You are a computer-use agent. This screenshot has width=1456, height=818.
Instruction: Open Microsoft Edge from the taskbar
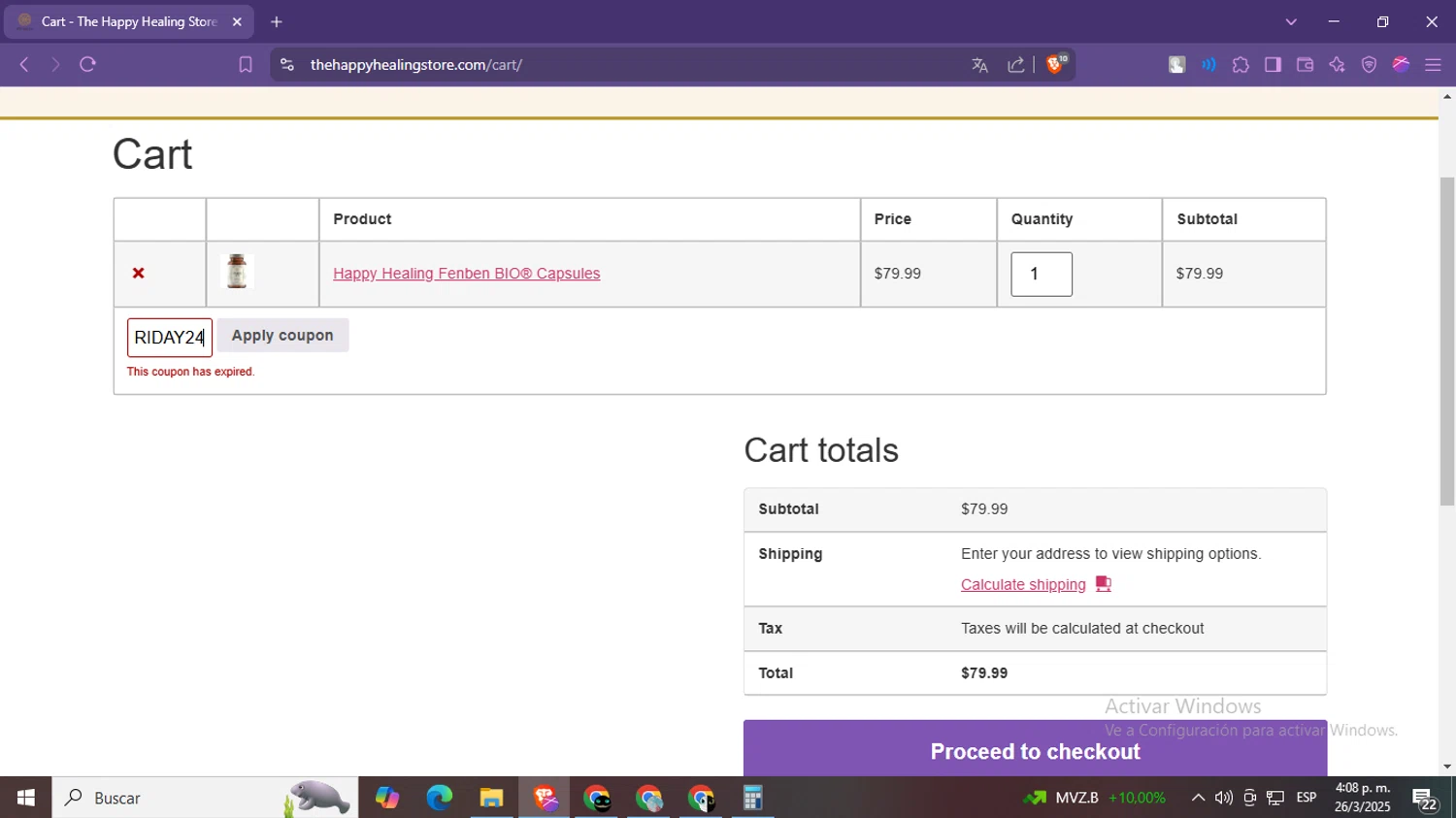point(440,798)
